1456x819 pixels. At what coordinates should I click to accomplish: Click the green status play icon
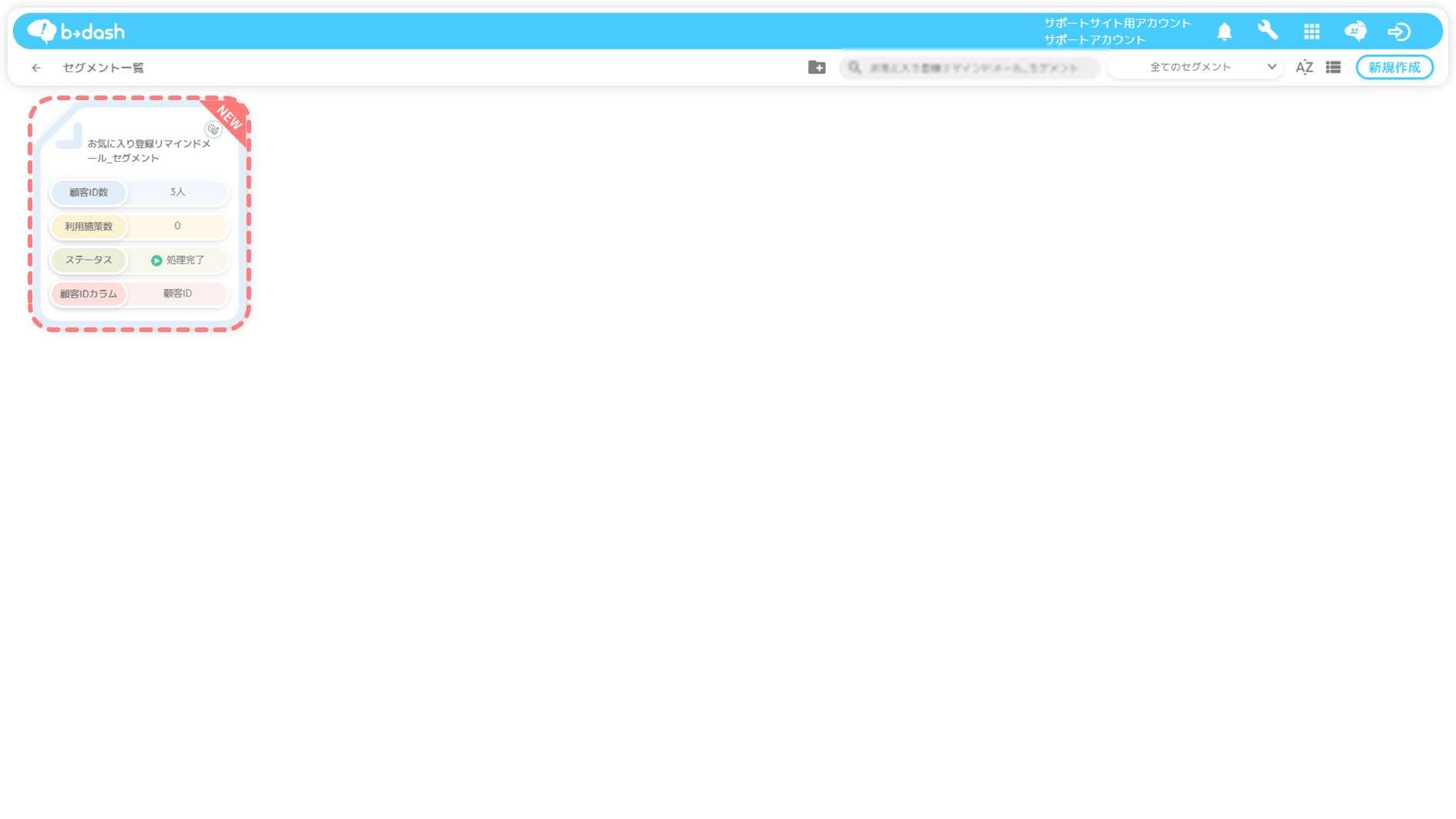[156, 260]
